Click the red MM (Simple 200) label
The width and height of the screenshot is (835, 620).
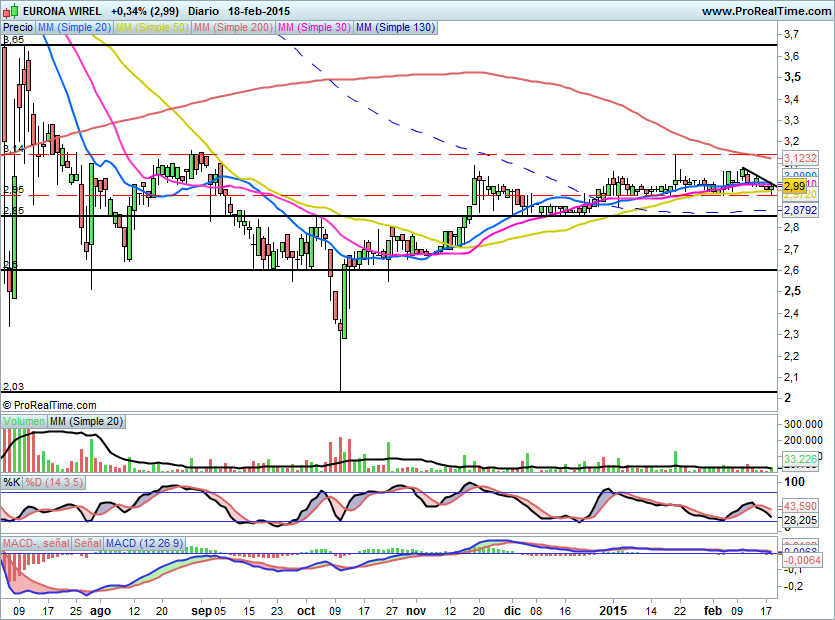(232, 28)
